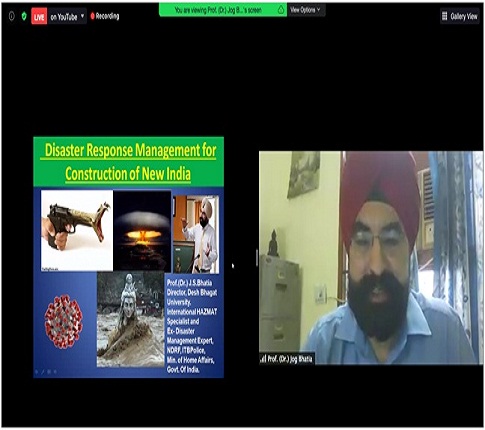Image resolution: width=485 pixels, height=430 pixels.
Task: Switch to Gallery View
Action: (460, 16)
